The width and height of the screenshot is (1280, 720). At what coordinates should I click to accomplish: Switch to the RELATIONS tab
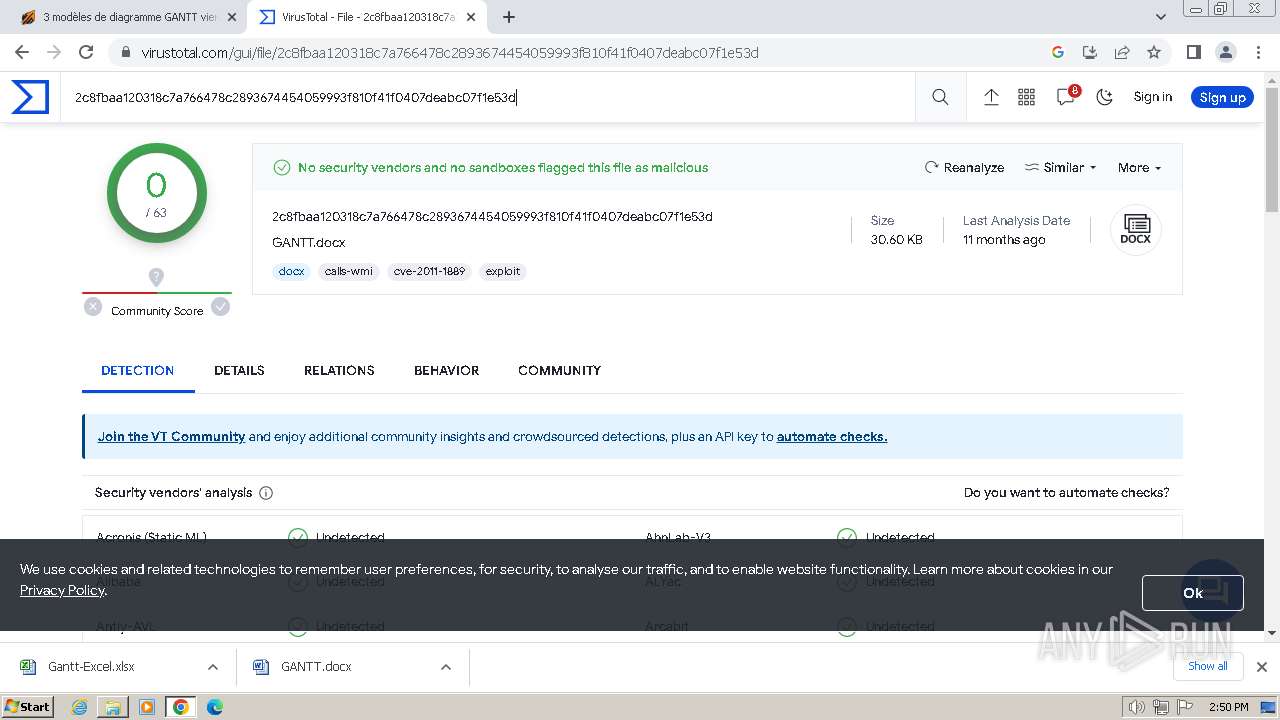[x=339, y=370]
